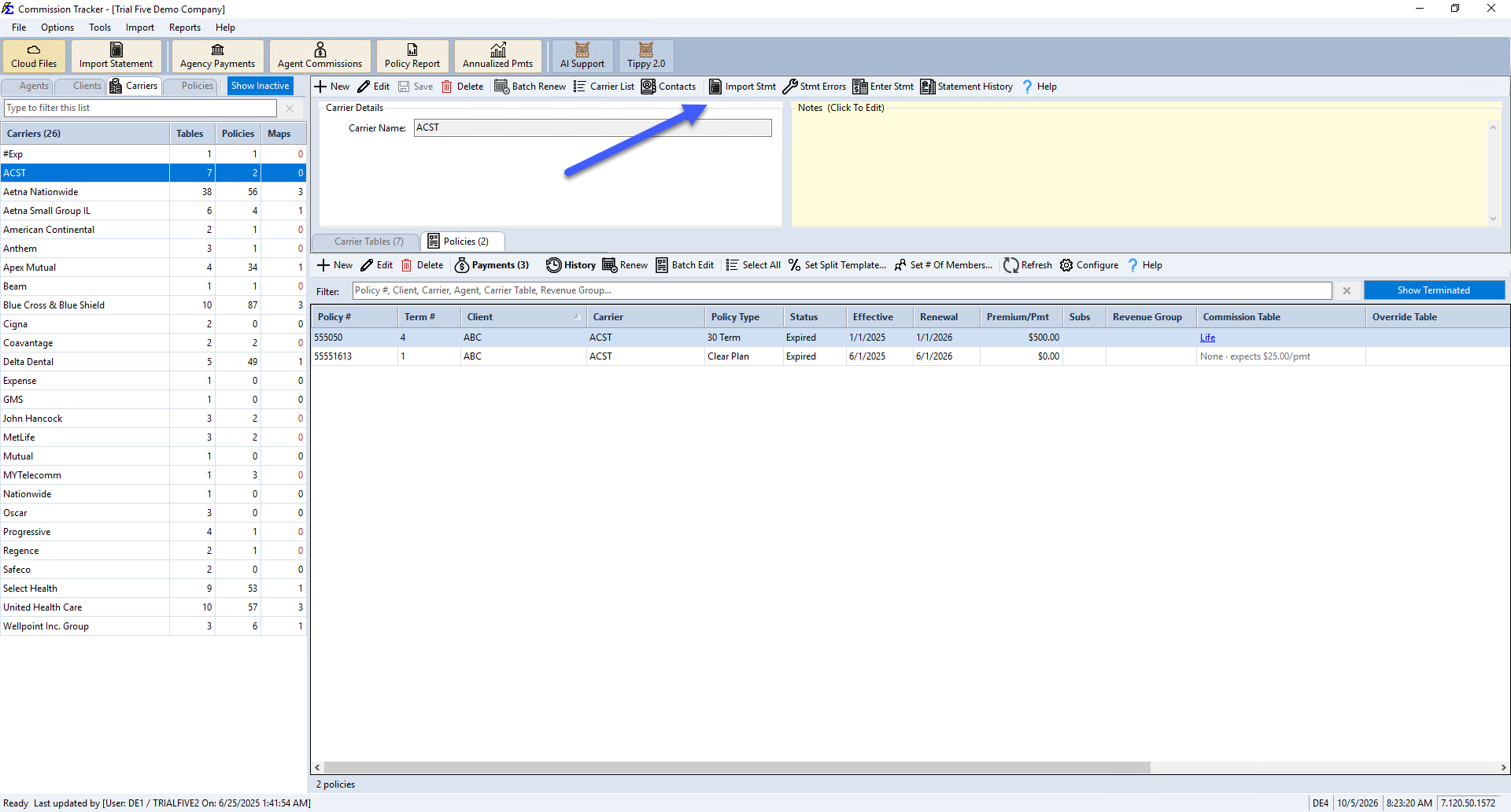The height and width of the screenshot is (812, 1511).
Task: Click Batch Renew in carrier toolbar
Action: [530, 87]
